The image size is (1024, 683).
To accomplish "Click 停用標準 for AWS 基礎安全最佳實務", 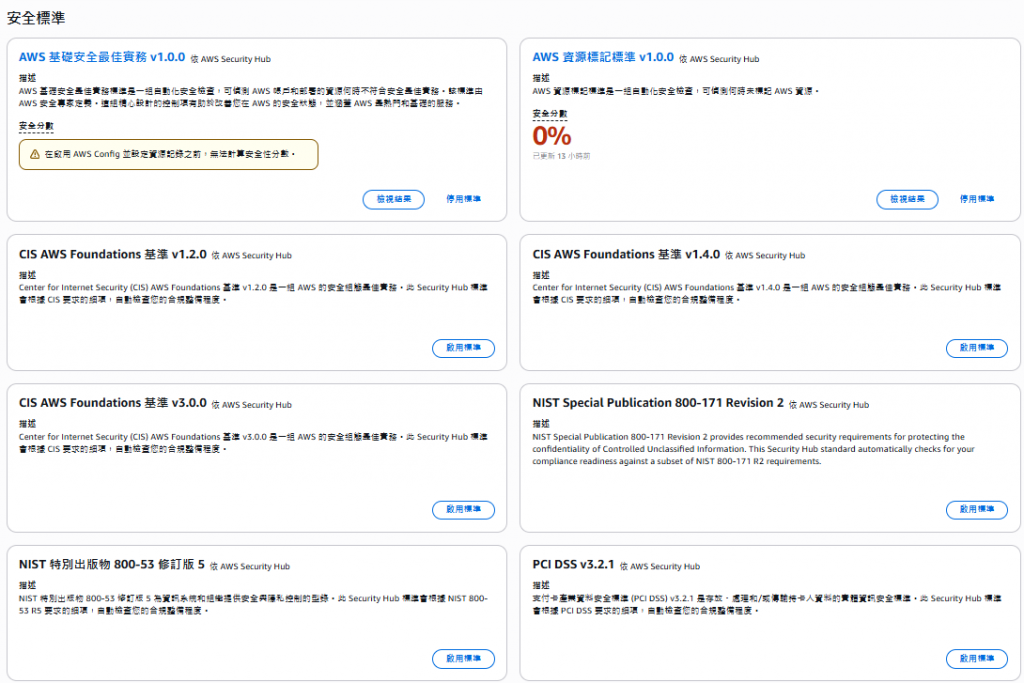I will coord(464,199).
